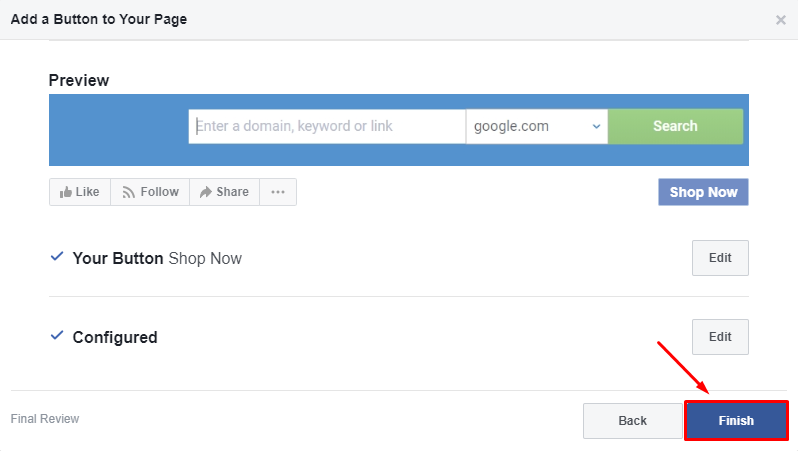Click the Share button in preview
Image resolution: width=798 pixels, height=451 pixels.
tap(224, 192)
